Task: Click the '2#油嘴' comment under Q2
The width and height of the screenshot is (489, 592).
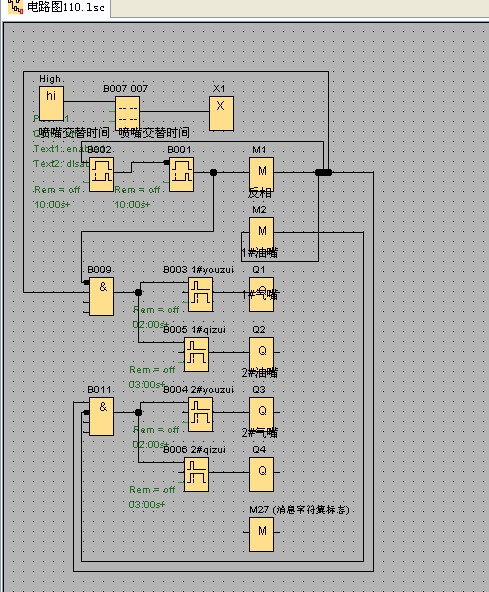Action: (260, 373)
